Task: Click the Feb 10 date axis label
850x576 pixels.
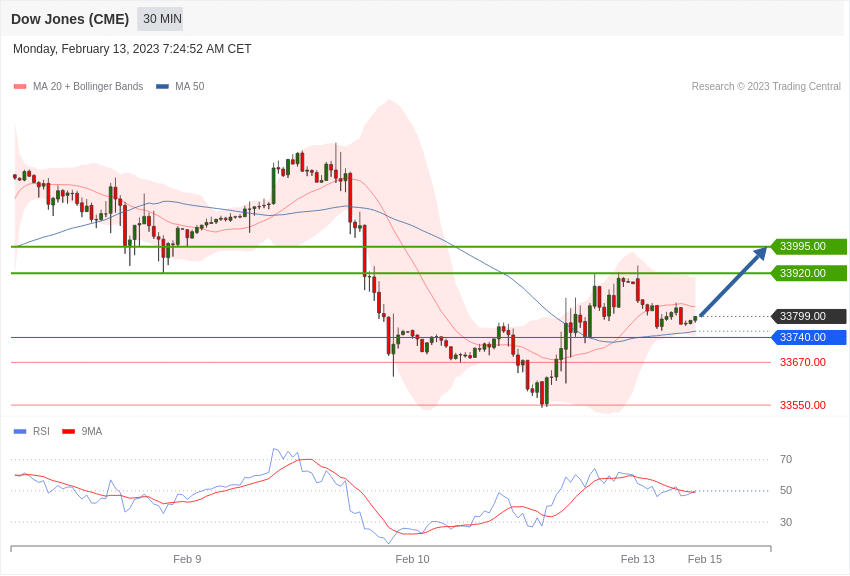Action: (412, 559)
